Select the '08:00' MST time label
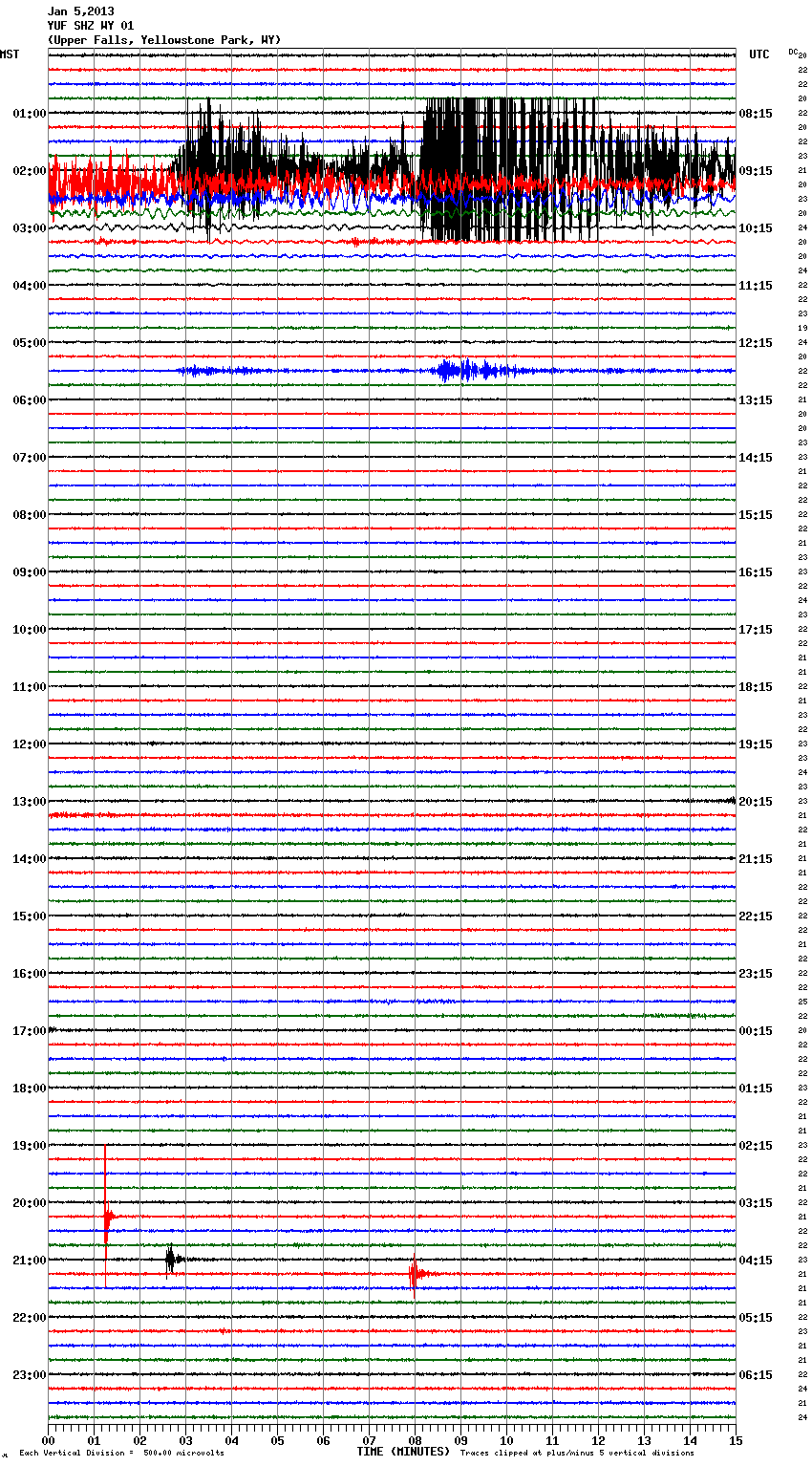The image size is (812, 1466). pos(30,515)
